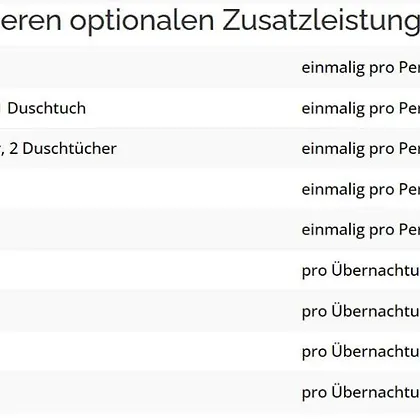Click empty description cell beside last pro Übernachtu
This screenshot has height=420, width=420.
(x=147, y=392)
